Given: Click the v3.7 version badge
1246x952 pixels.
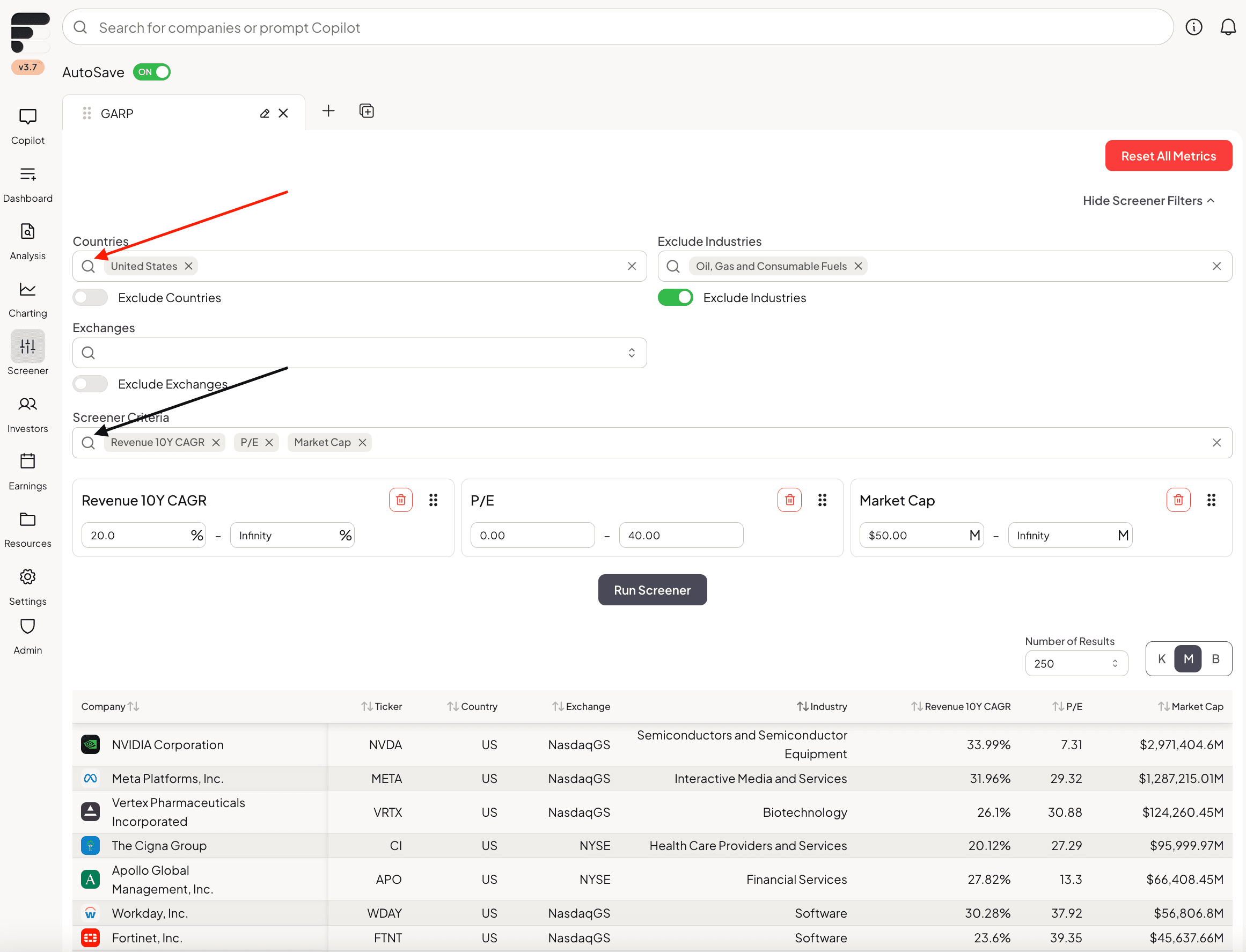Looking at the screenshot, I should (27, 67).
